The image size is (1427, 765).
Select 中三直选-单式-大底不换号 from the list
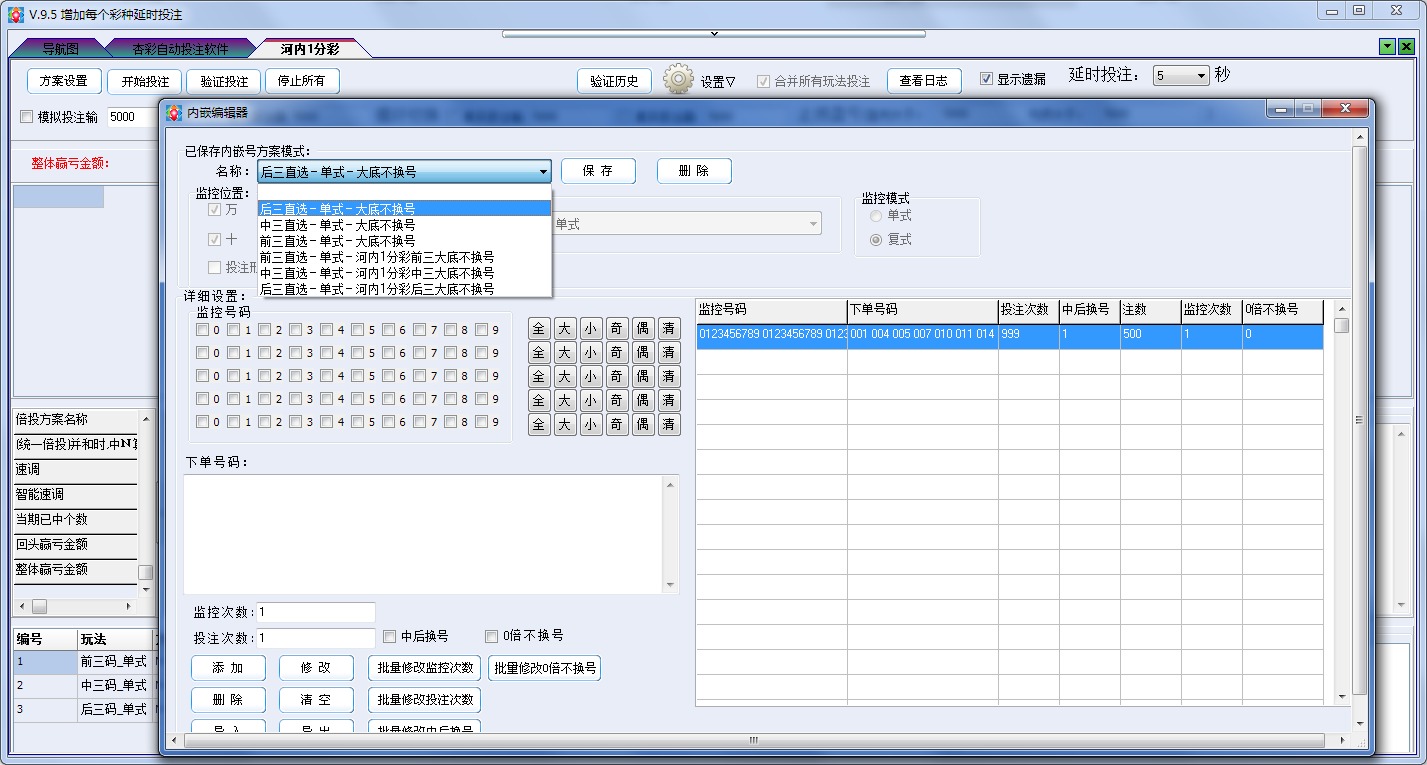337,225
